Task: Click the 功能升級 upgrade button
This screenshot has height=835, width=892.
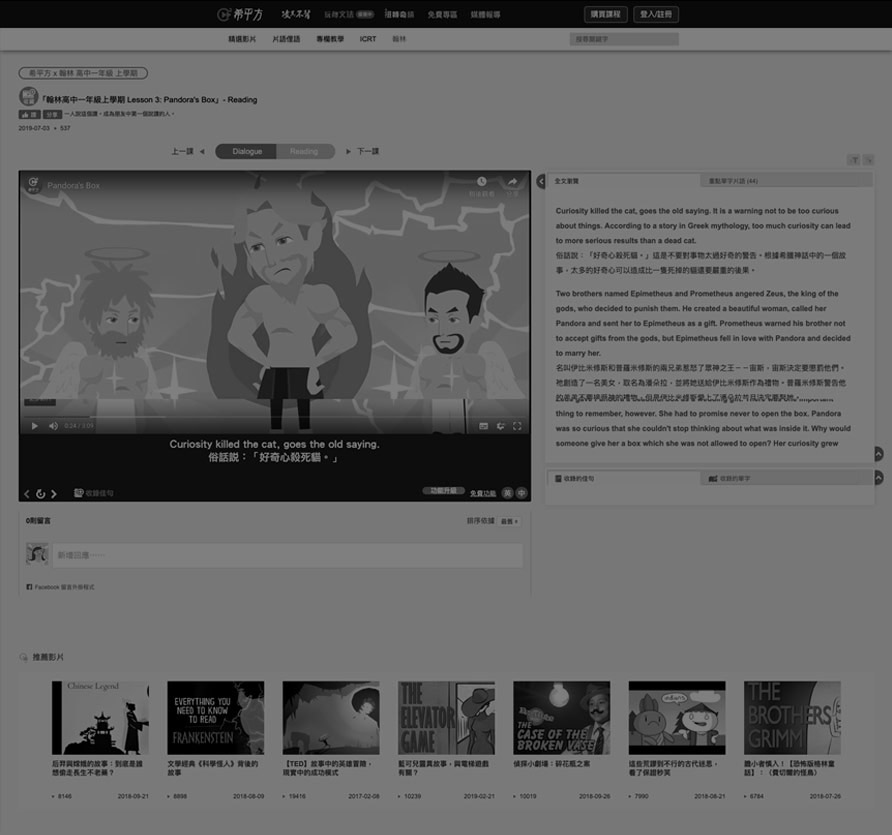Action: pos(444,491)
